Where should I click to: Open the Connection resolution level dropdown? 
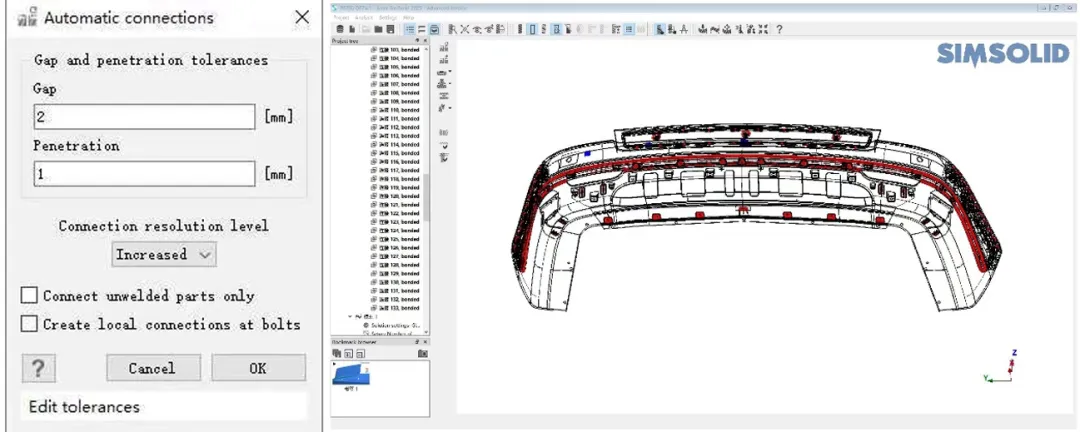pos(164,254)
